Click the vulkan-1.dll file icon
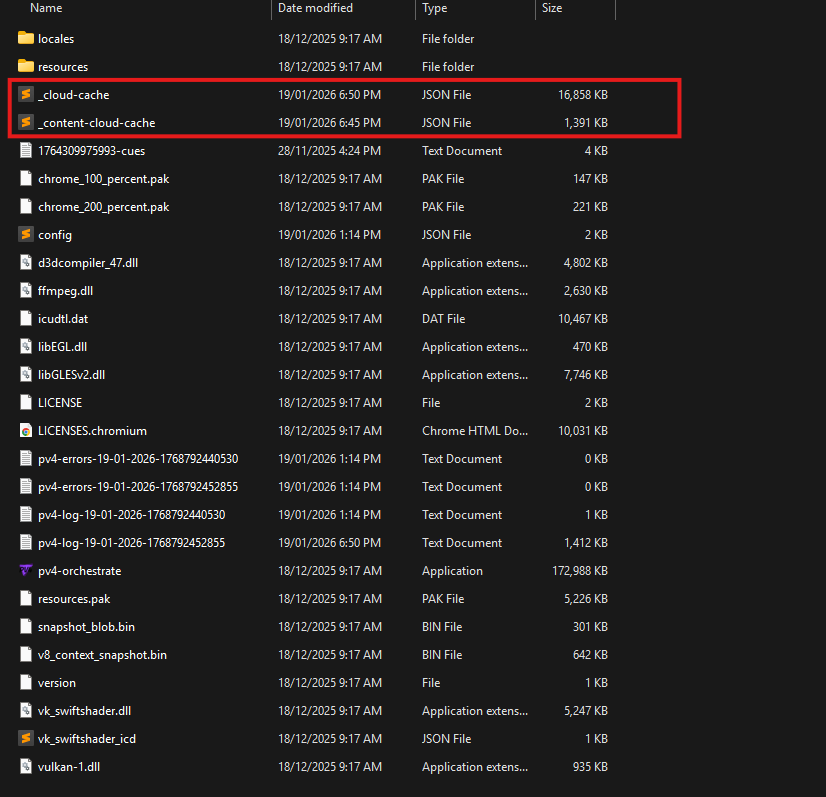The height and width of the screenshot is (797, 826). click(26, 766)
